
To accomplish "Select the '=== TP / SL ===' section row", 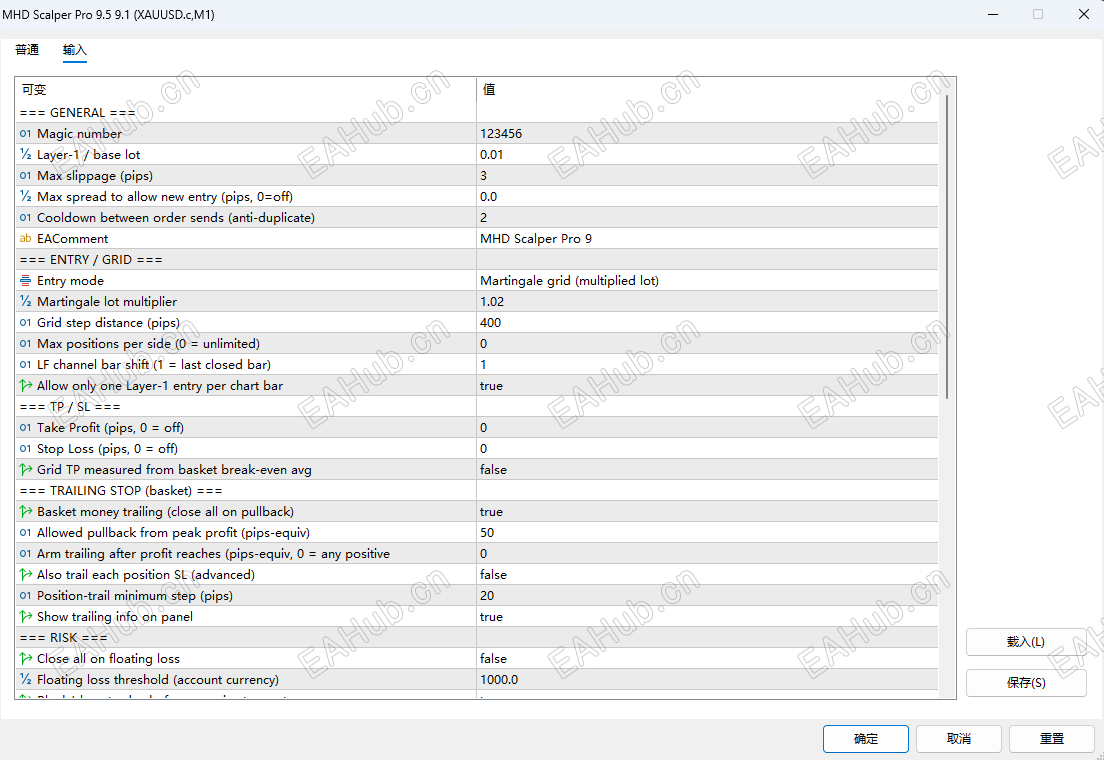I will (x=477, y=406).
